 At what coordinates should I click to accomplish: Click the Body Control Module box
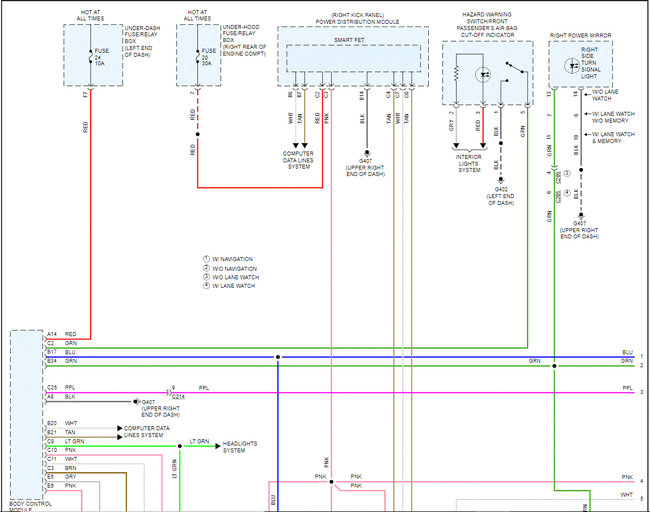coord(27,415)
